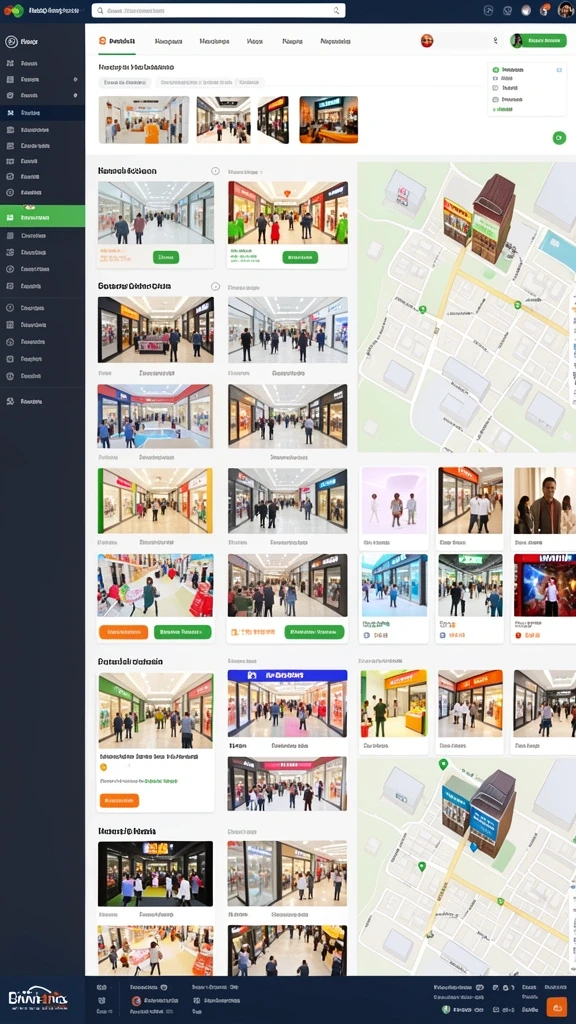Open tilted mall image with red shopping bags
The height and width of the screenshot is (1024, 576).
pos(155,585)
